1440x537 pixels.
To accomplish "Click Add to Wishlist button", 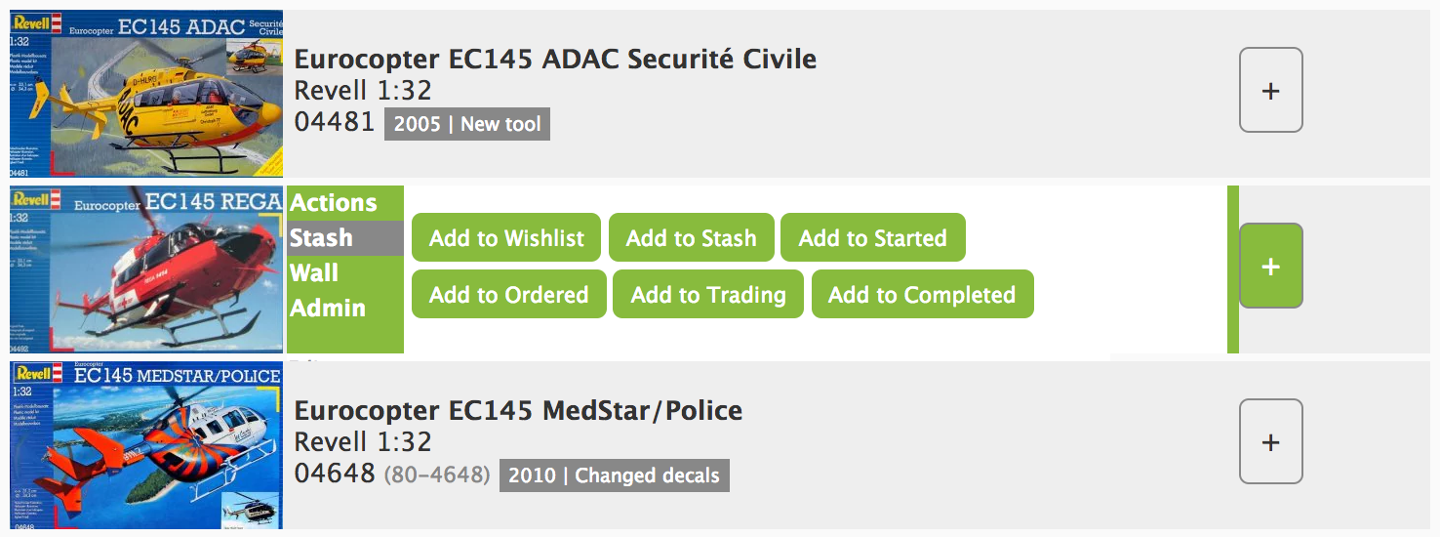I will [x=506, y=238].
